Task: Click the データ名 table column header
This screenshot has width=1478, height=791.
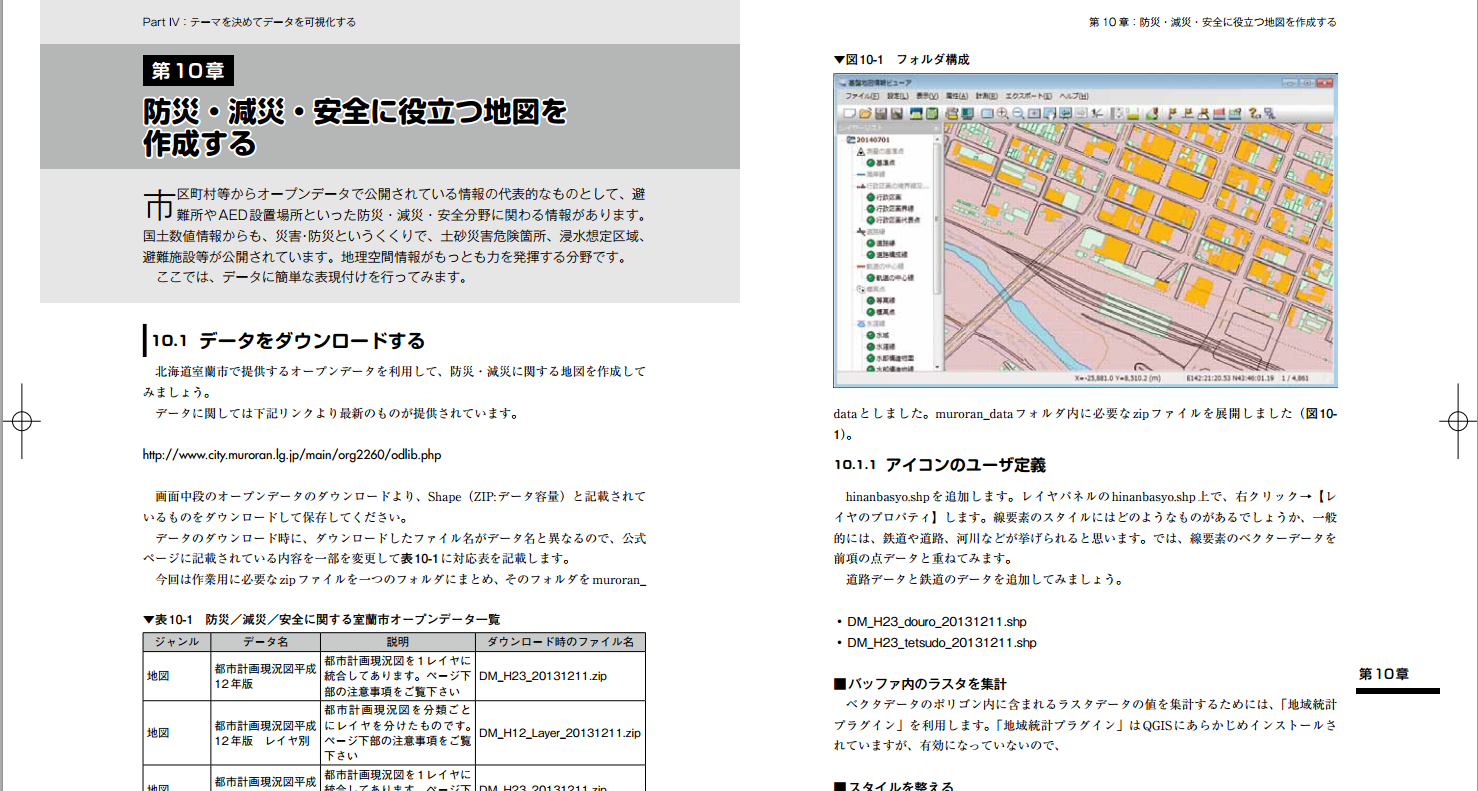Action: 265,642
